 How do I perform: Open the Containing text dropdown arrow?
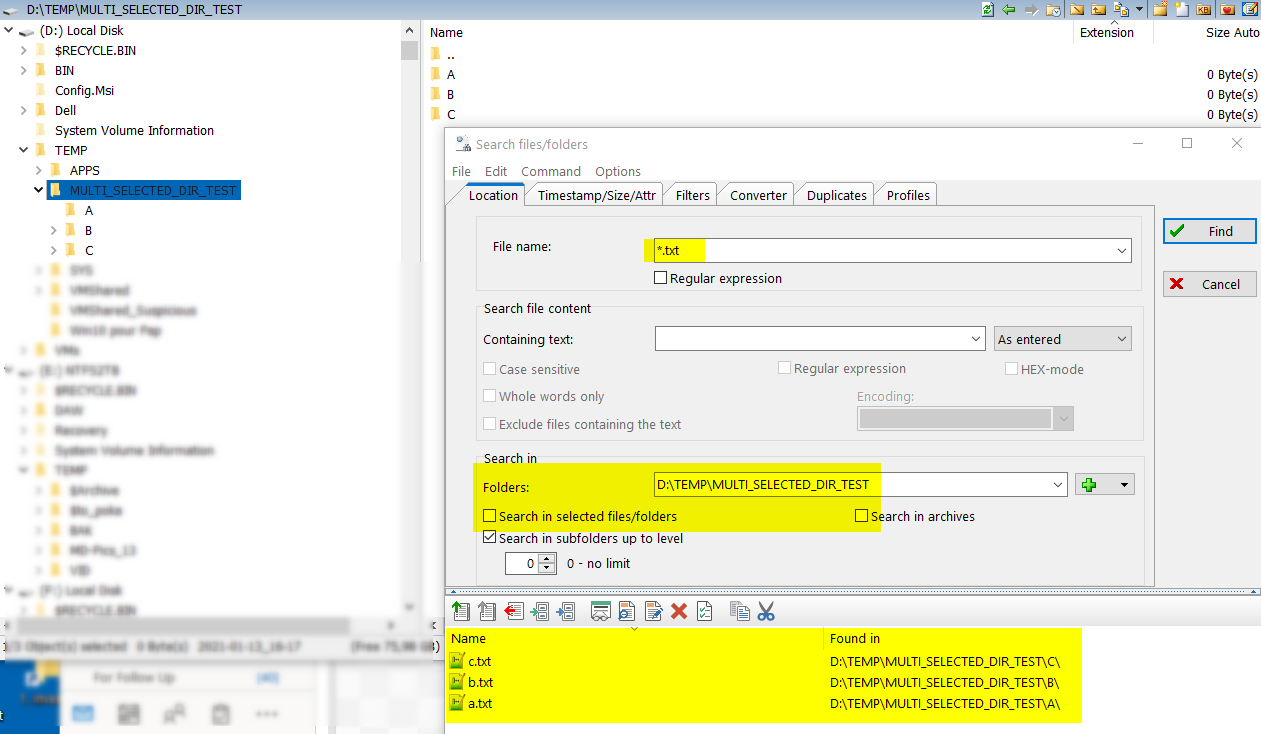(x=976, y=340)
